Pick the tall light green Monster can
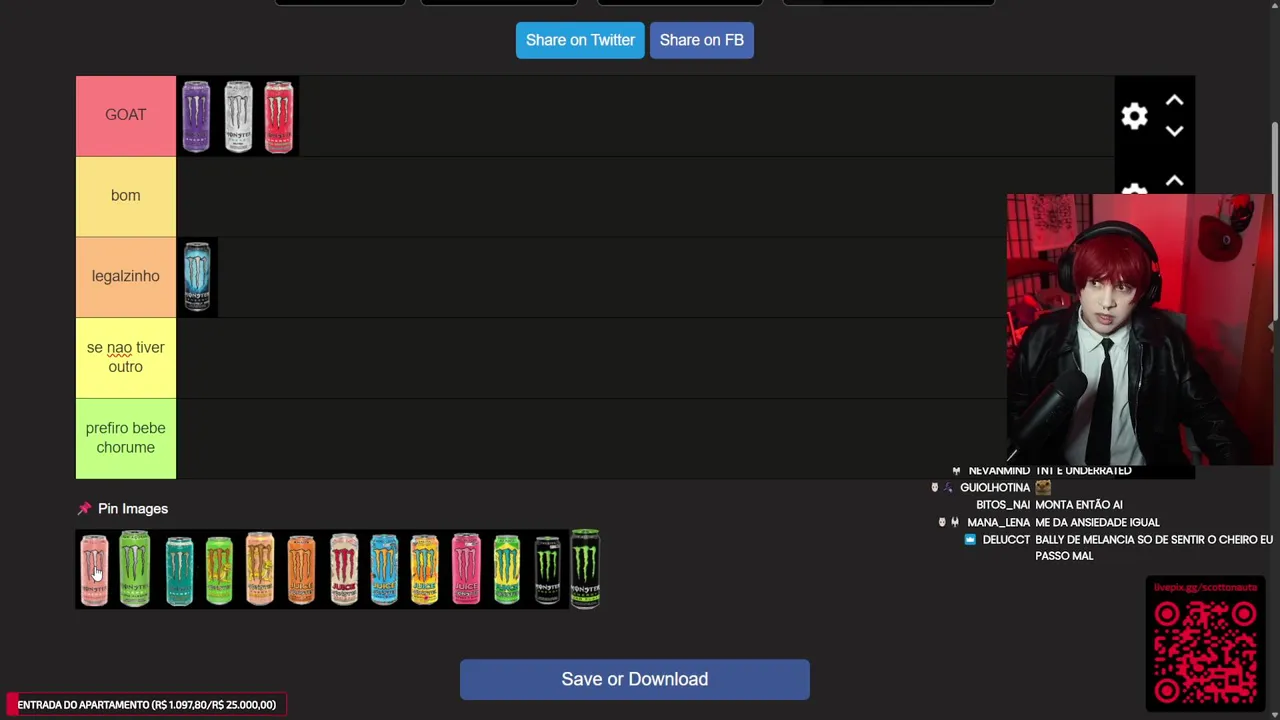Screen dimensions: 1280x720 pyautogui.click(x=135, y=568)
